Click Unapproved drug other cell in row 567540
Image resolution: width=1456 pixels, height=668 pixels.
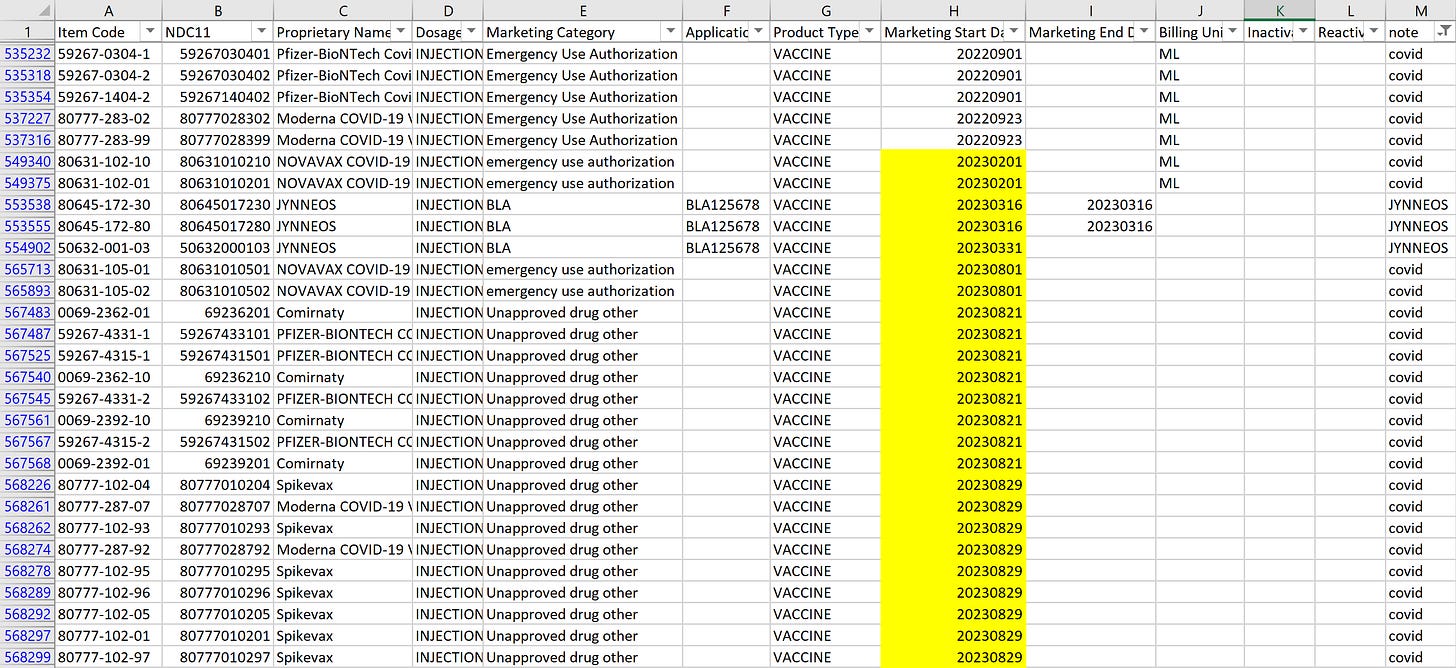(583, 378)
